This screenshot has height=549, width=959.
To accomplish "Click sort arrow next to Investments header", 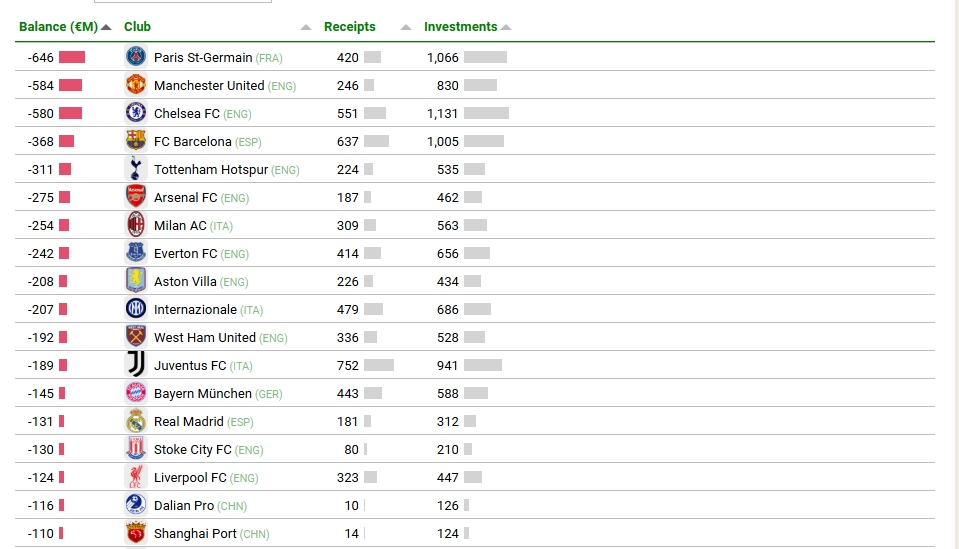I will [506, 27].
